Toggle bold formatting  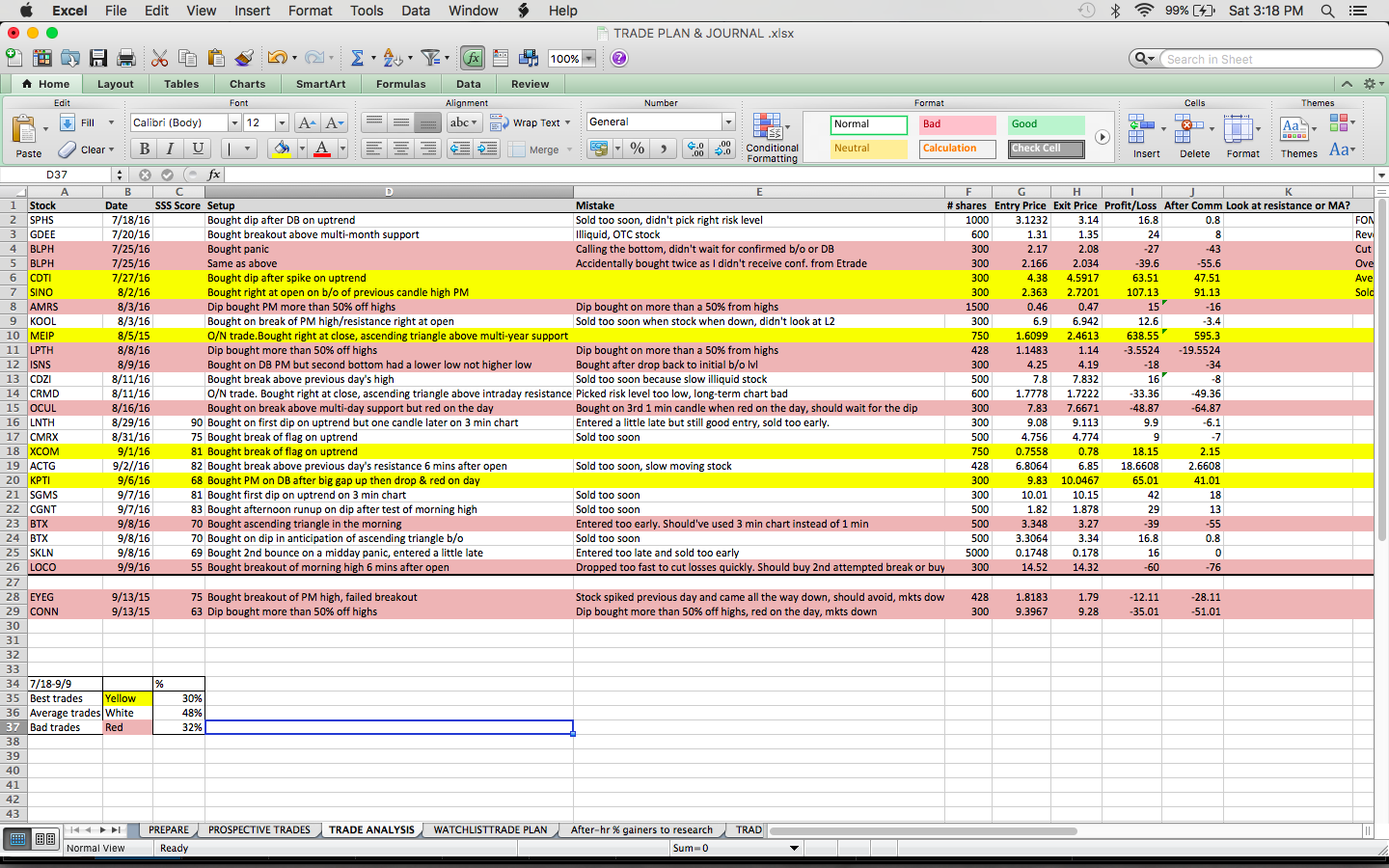pos(145,149)
